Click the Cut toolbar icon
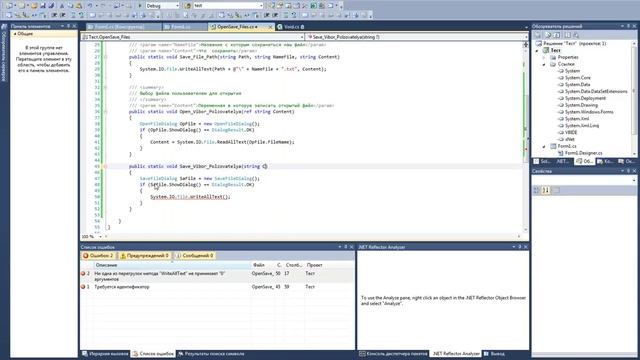 (x=62, y=6)
